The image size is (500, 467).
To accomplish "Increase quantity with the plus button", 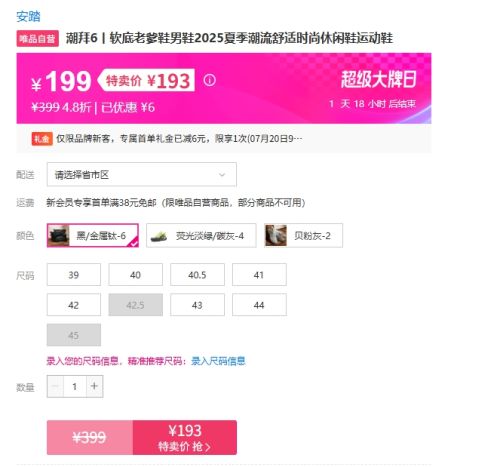I will tap(94, 386).
